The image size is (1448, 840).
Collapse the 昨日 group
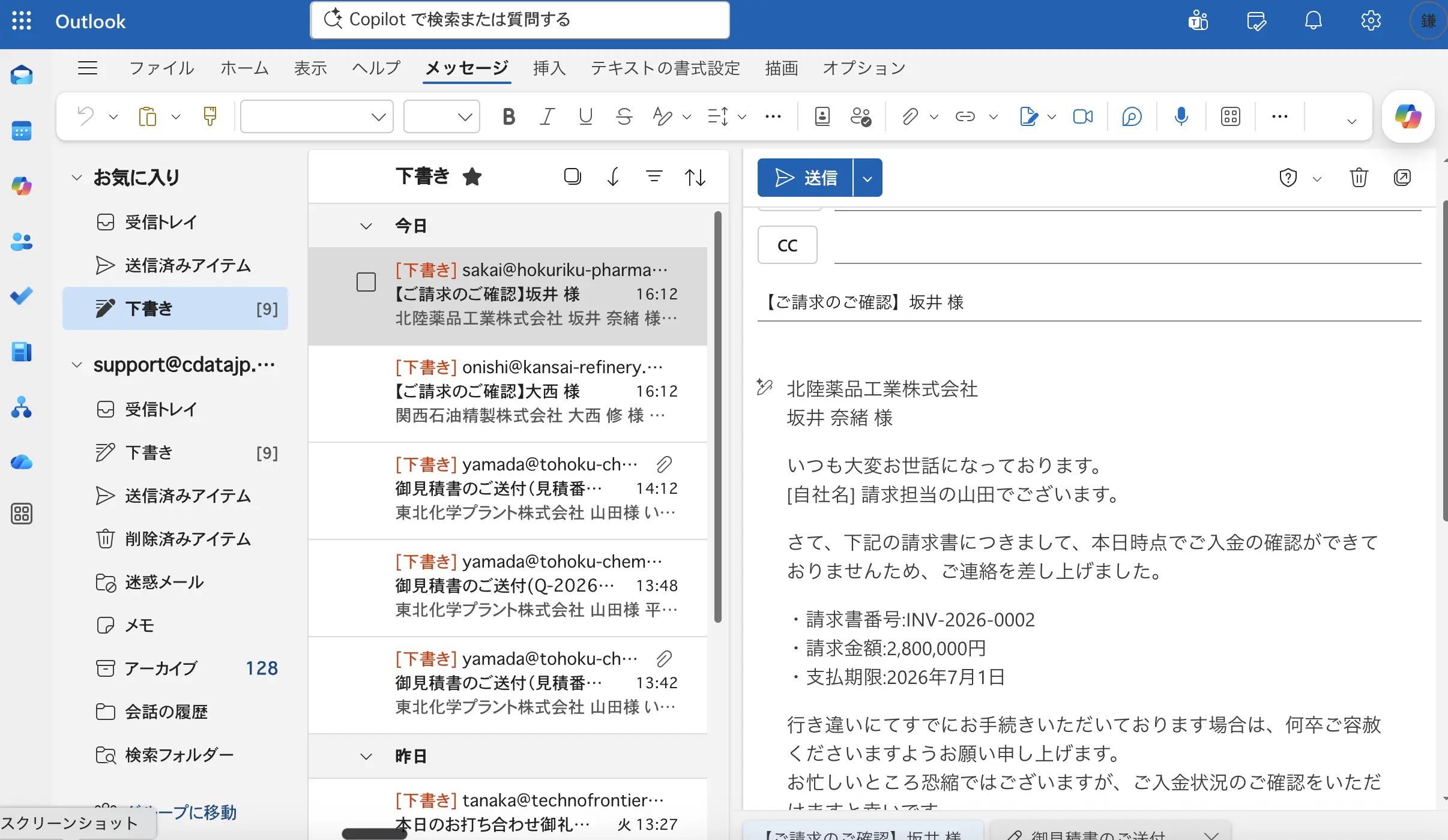[x=366, y=756]
